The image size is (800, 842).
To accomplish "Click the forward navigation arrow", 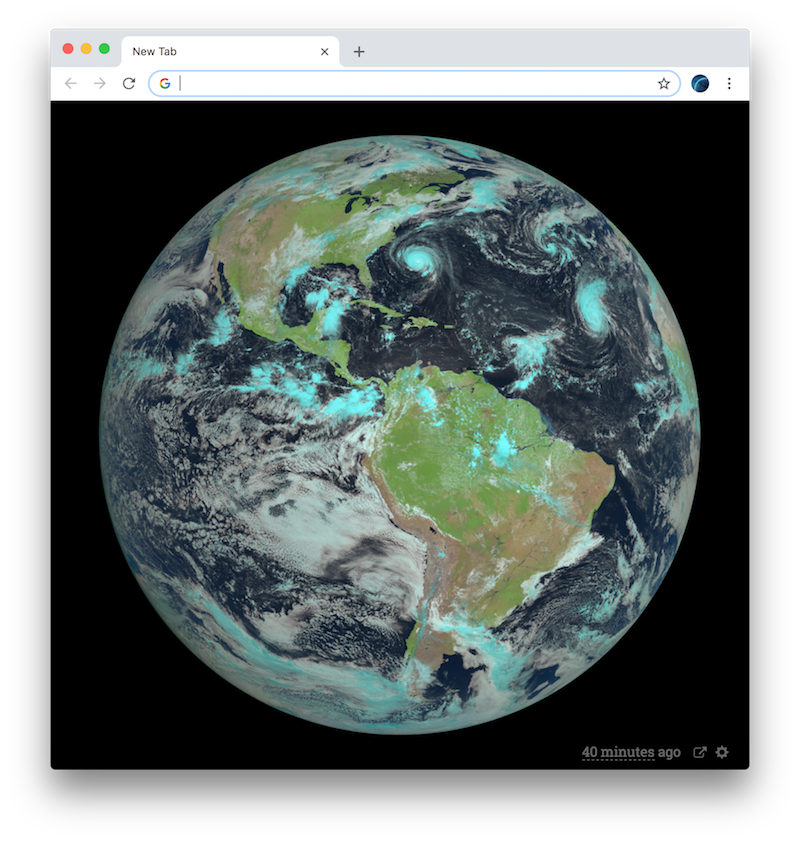I will click(100, 83).
